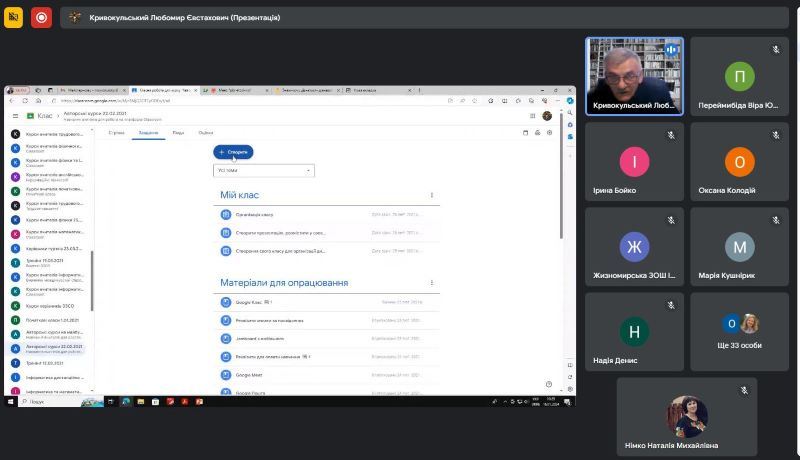800x460 pixels.
Task: Click the yellow icon beside the record button
Action: [13, 17]
